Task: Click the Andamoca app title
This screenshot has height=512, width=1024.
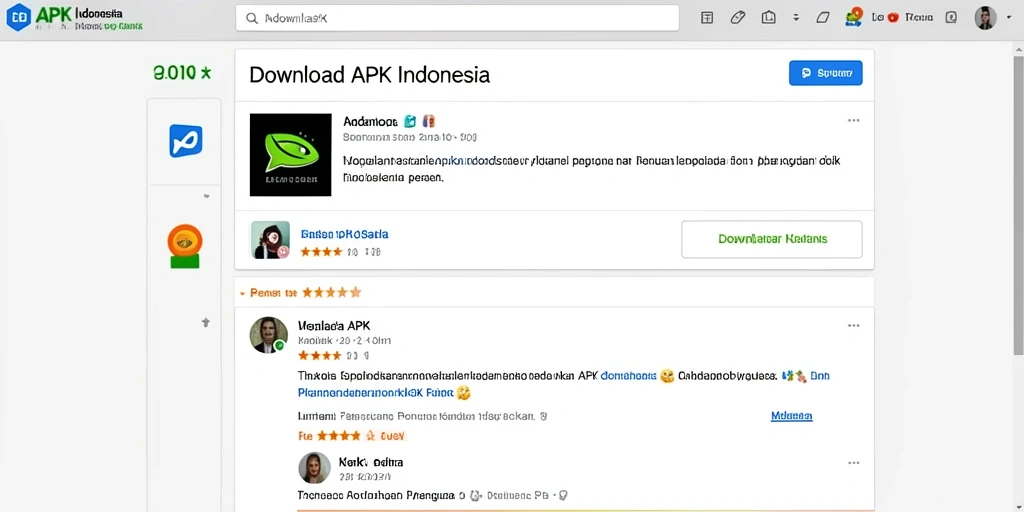Action: (x=370, y=121)
